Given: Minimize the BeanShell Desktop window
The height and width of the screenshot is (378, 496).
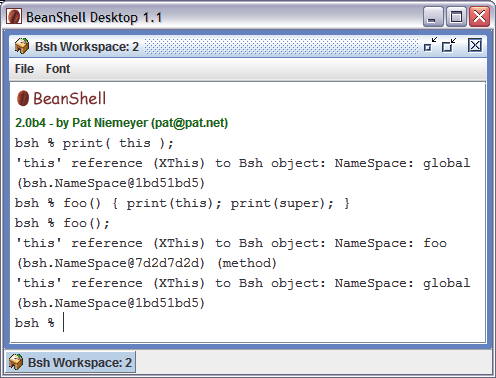Looking at the screenshot, I should point(433,16).
